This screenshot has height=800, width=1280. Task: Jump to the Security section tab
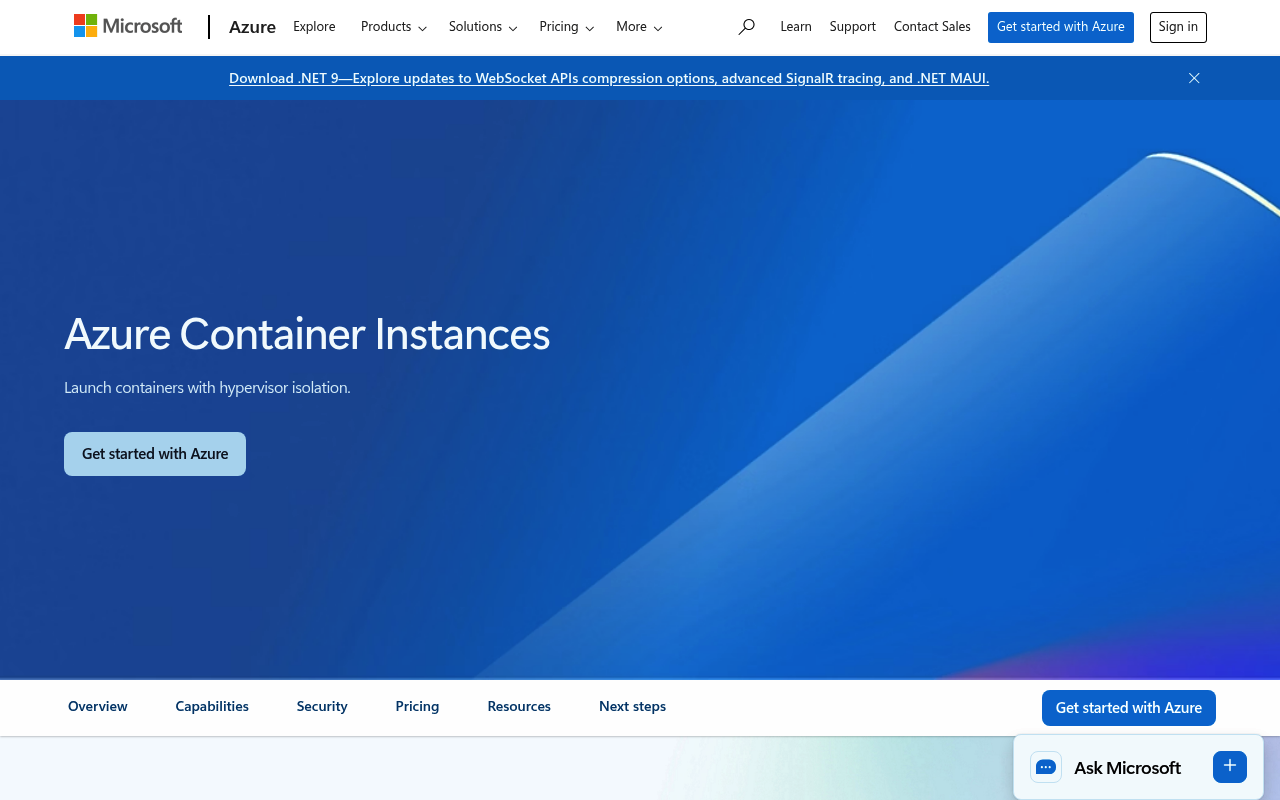click(322, 706)
